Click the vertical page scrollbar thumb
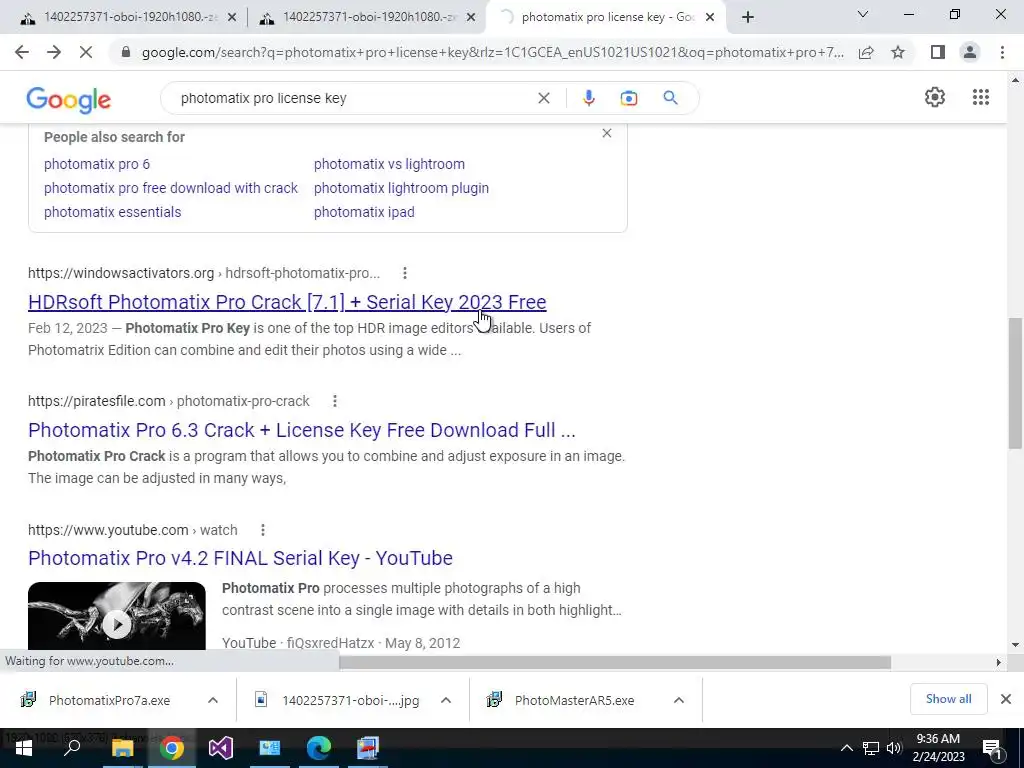This screenshot has width=1024, height=768. pyautogui.click(x=1015, y=383)
